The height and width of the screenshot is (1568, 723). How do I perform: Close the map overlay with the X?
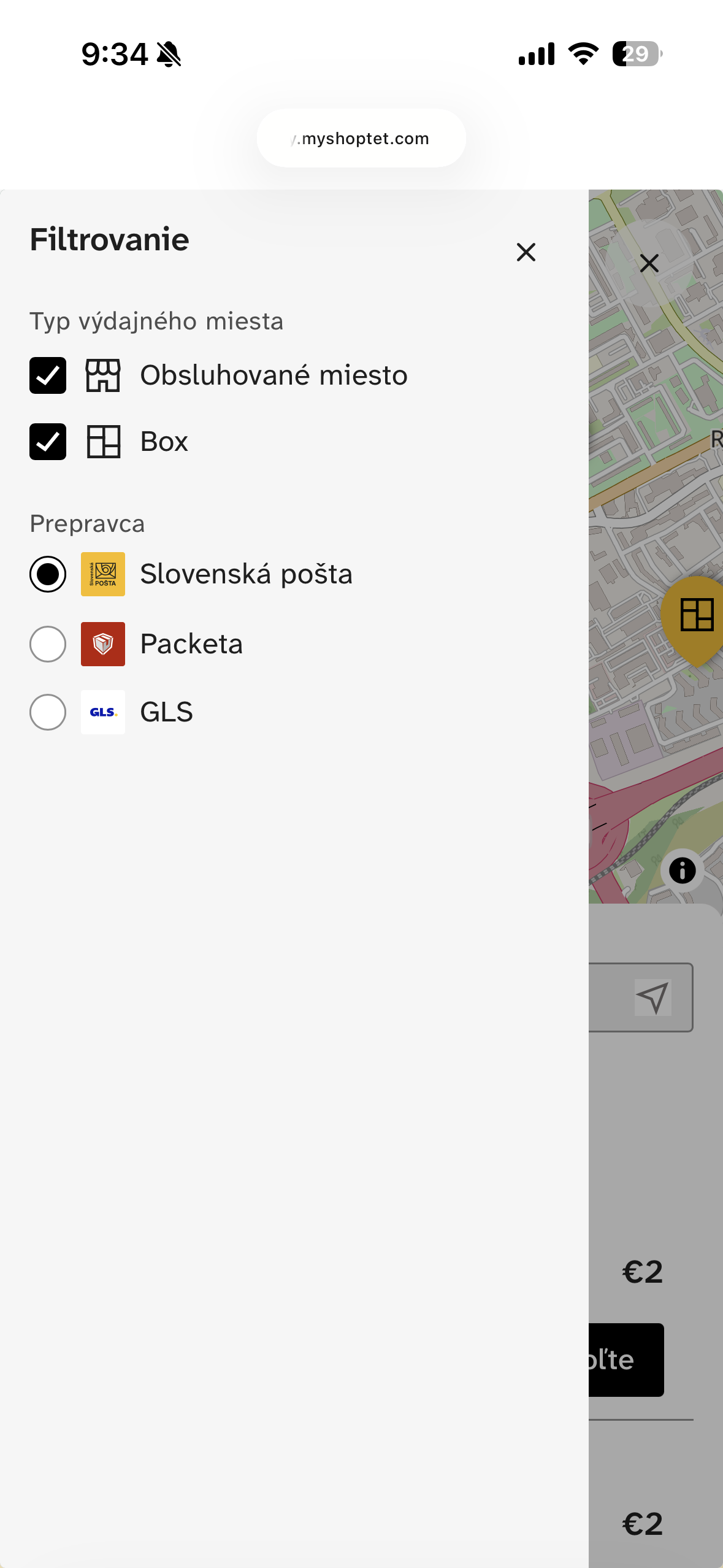click(649, 263)
